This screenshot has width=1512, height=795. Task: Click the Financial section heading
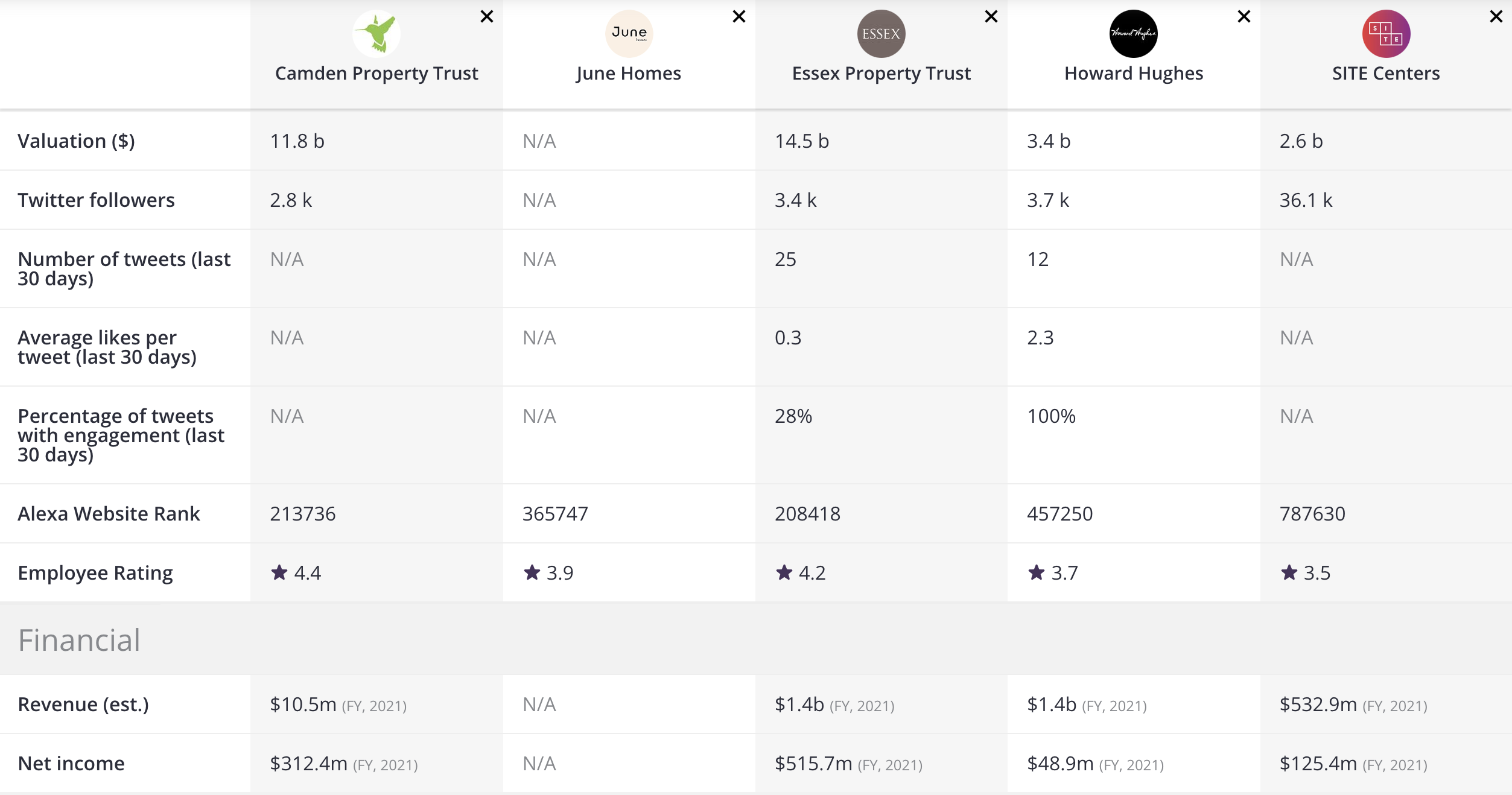click(x=79, y=640)
